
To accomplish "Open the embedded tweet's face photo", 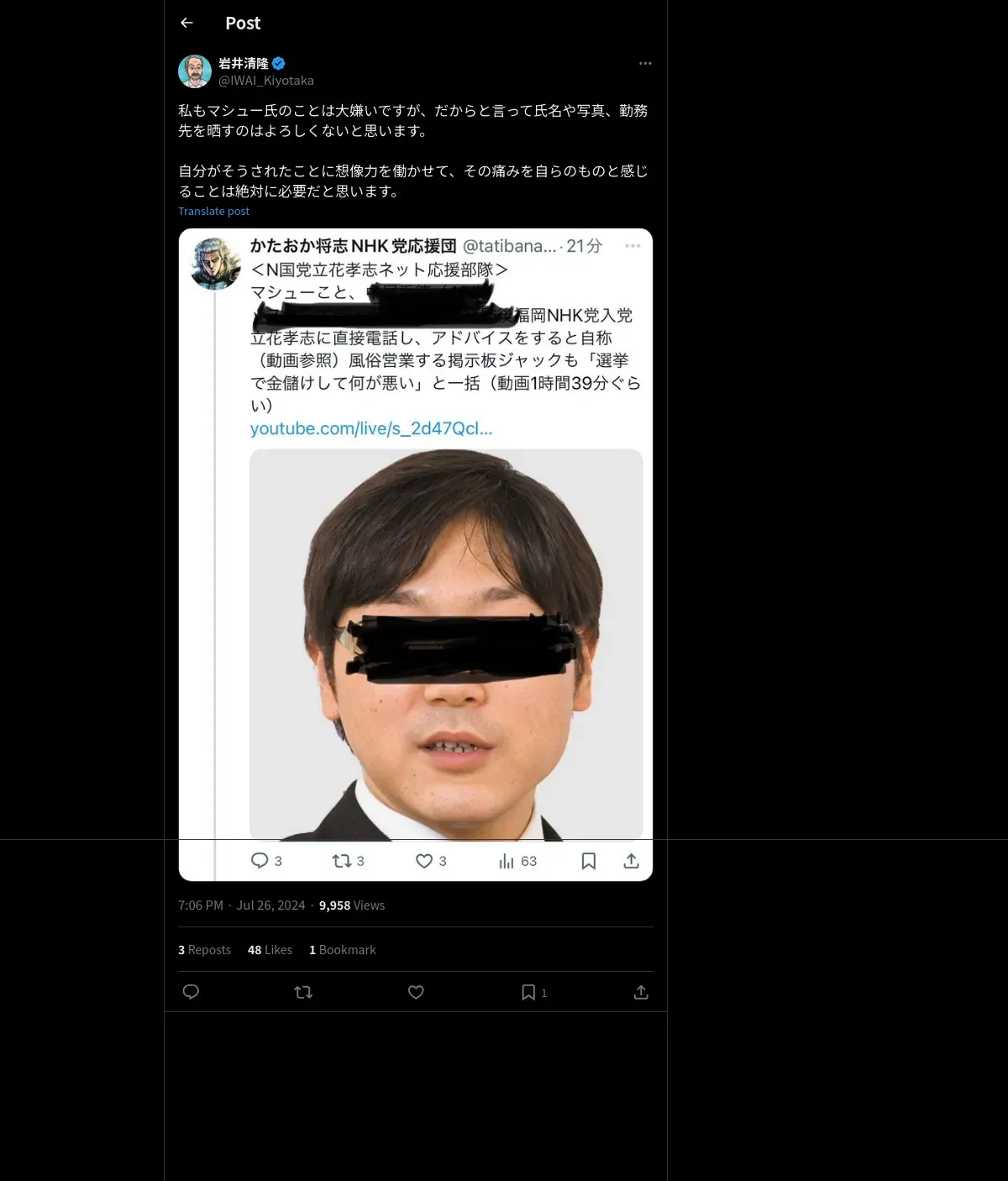I will pyautogui.click(x=446, y=644).
